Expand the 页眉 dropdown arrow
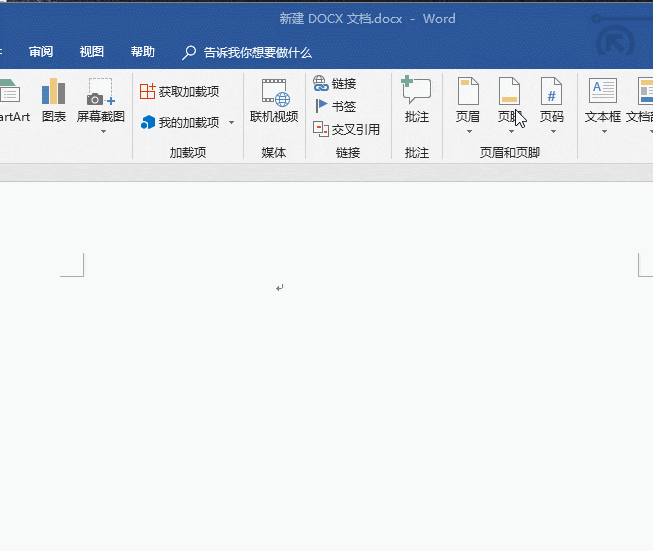The image size is (653, 551). [x=469, y=132]
